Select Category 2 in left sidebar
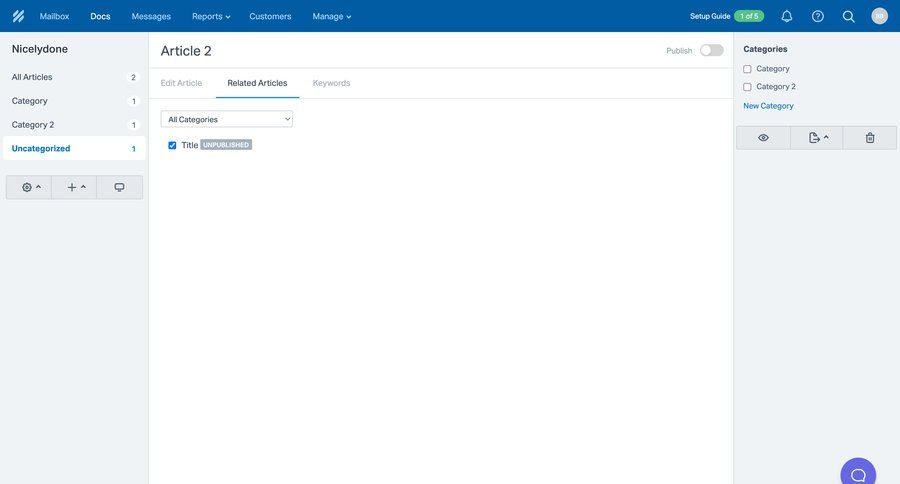Screen dimensions: 900x484 (x=74, y=125)
